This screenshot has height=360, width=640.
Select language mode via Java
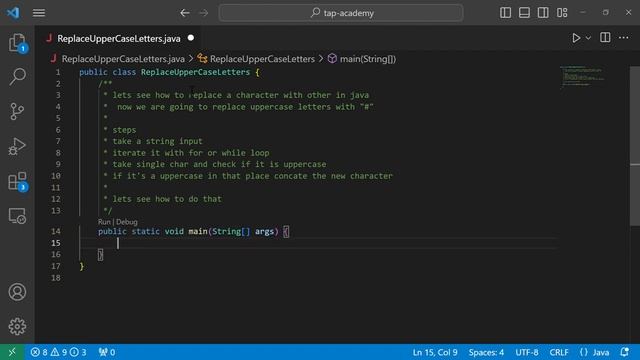(x=601, y=352)
